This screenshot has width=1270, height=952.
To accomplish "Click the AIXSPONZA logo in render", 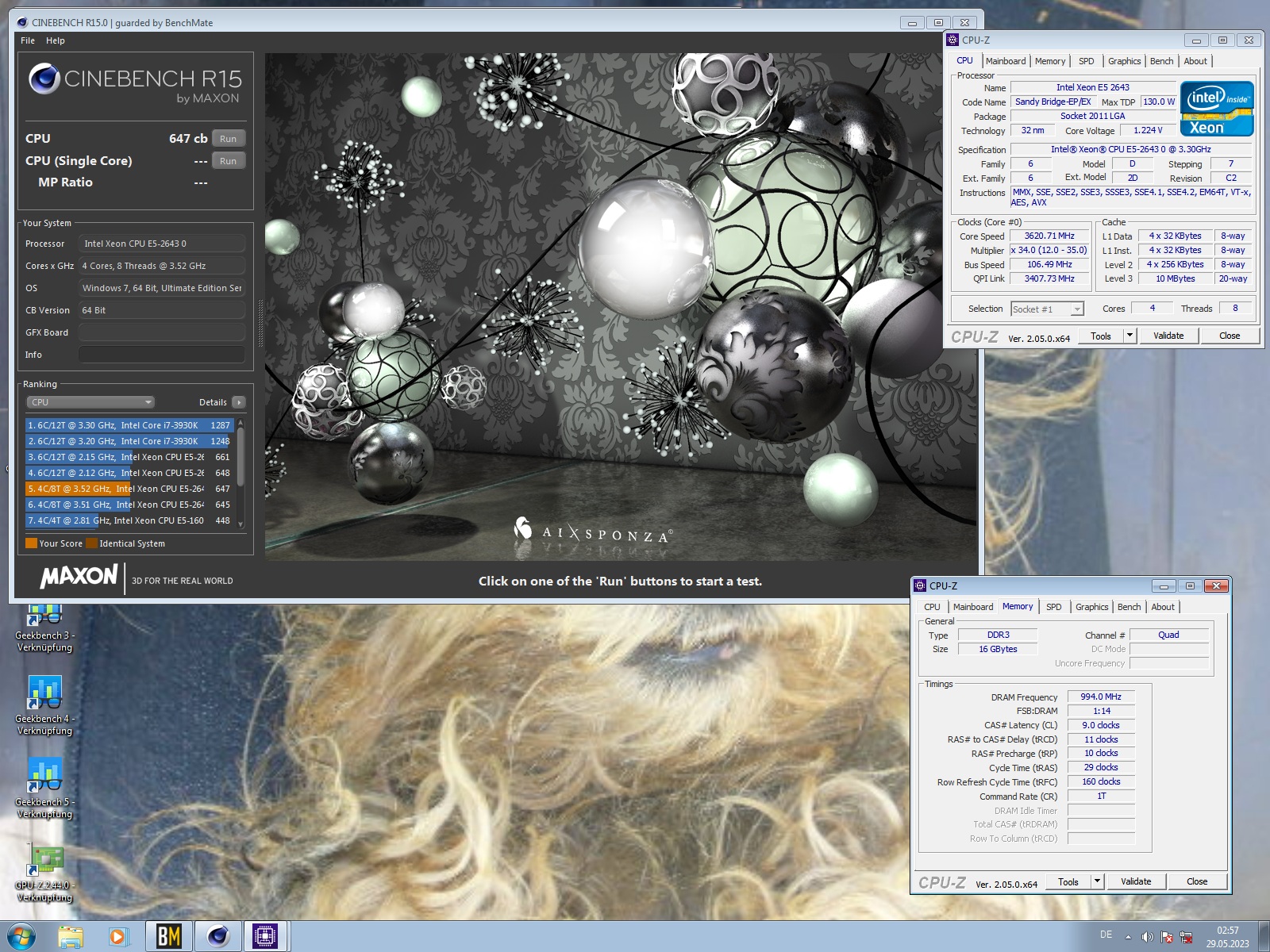I will 593,531.
